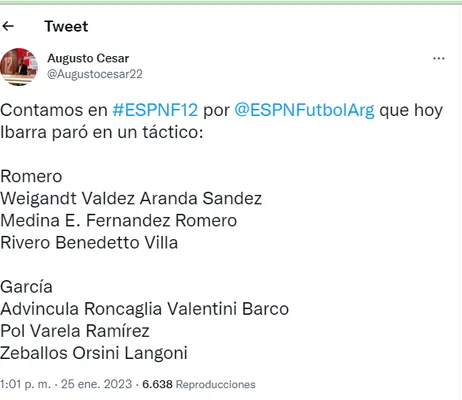Click the Tweet header title

[x=66, y=26]
